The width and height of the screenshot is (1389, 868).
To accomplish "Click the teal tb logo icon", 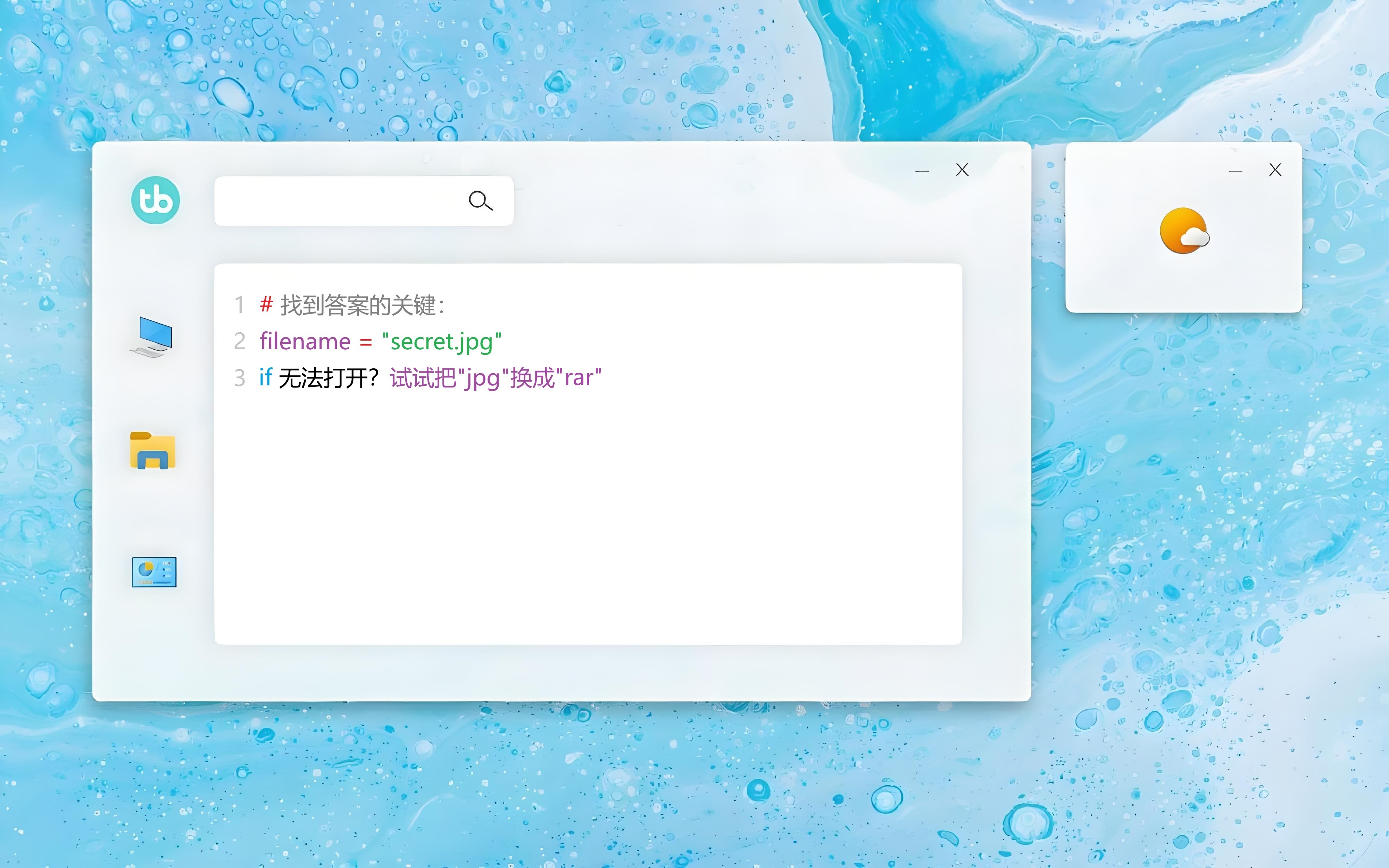I will pos(156,200).
